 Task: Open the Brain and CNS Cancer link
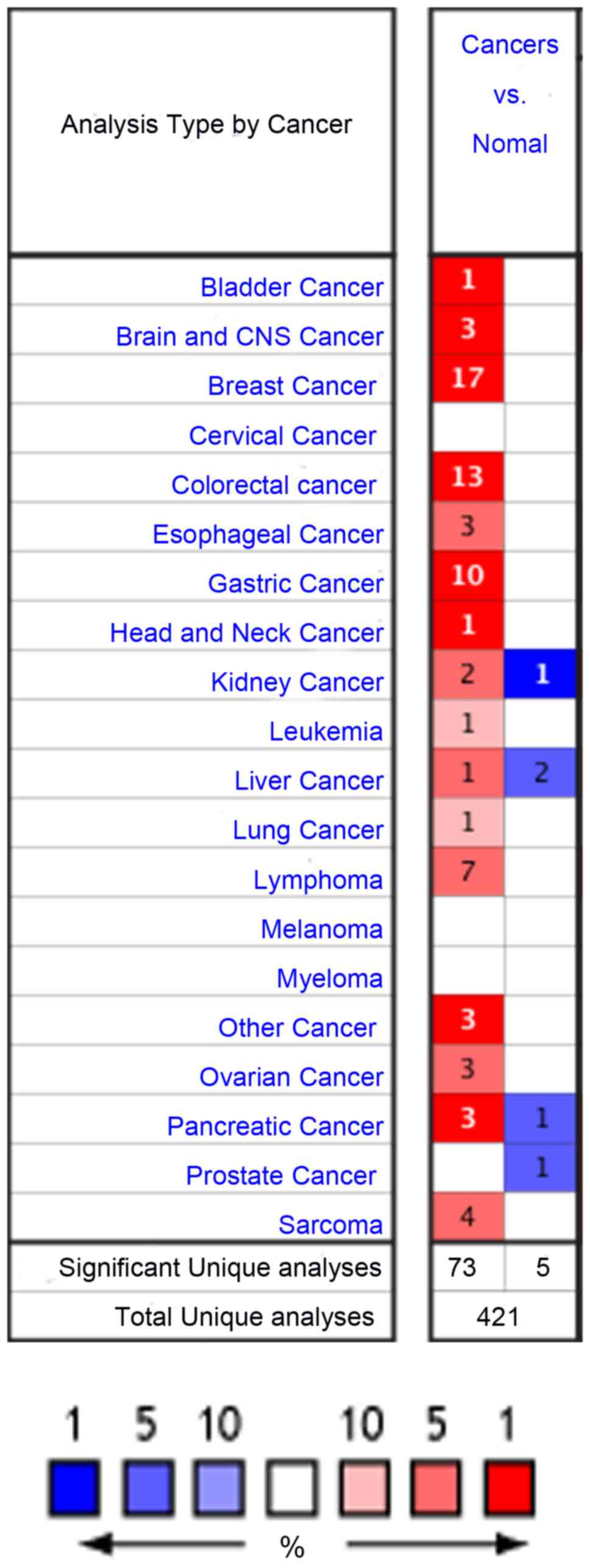(x=250, y=336)
